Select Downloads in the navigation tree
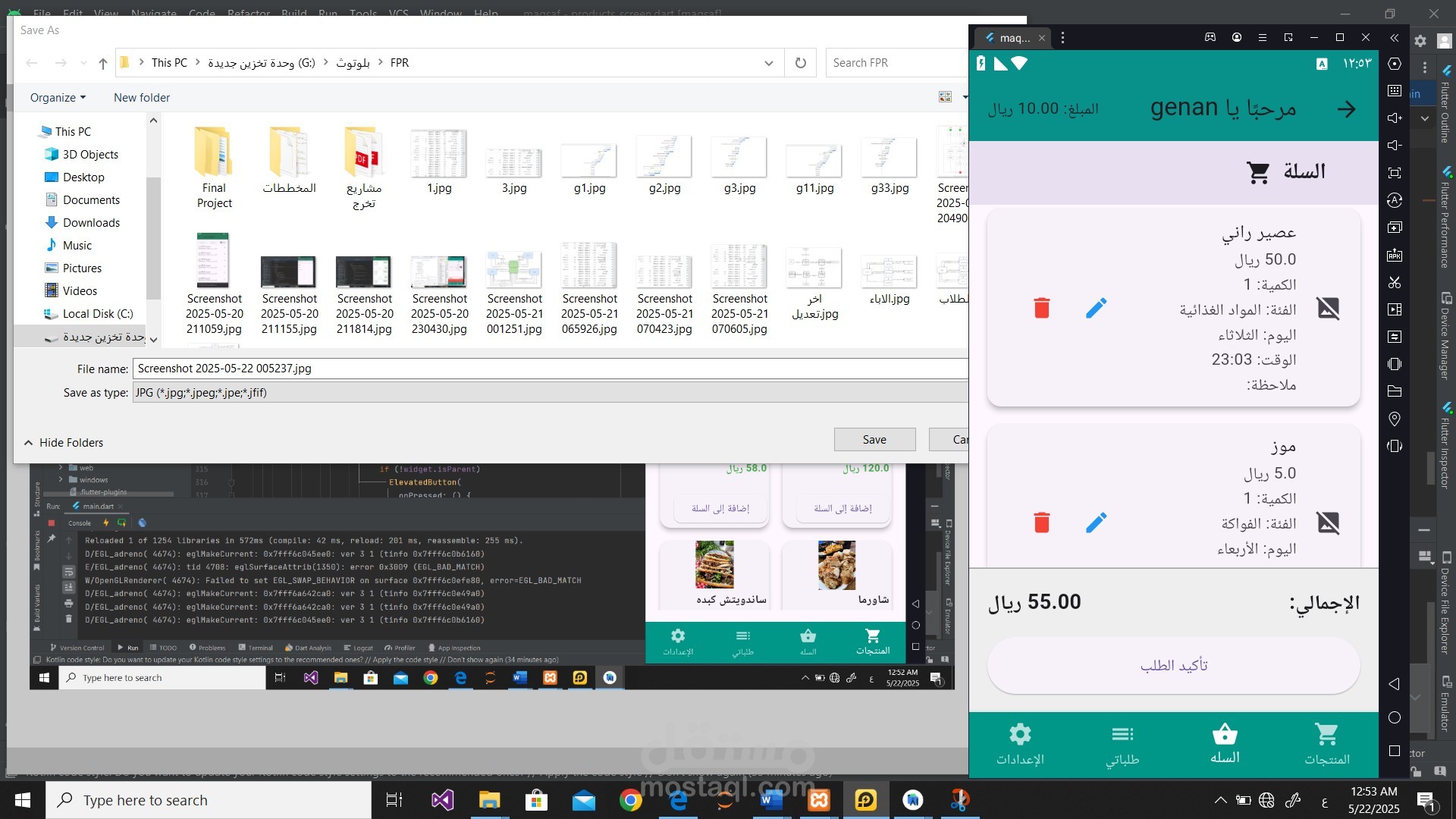This screenshot has width=1456, height=819. 91,223
